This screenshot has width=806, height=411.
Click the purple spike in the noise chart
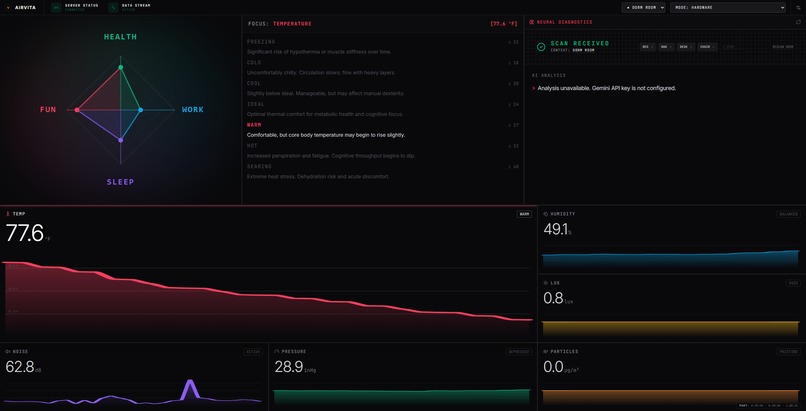(190, 388)
